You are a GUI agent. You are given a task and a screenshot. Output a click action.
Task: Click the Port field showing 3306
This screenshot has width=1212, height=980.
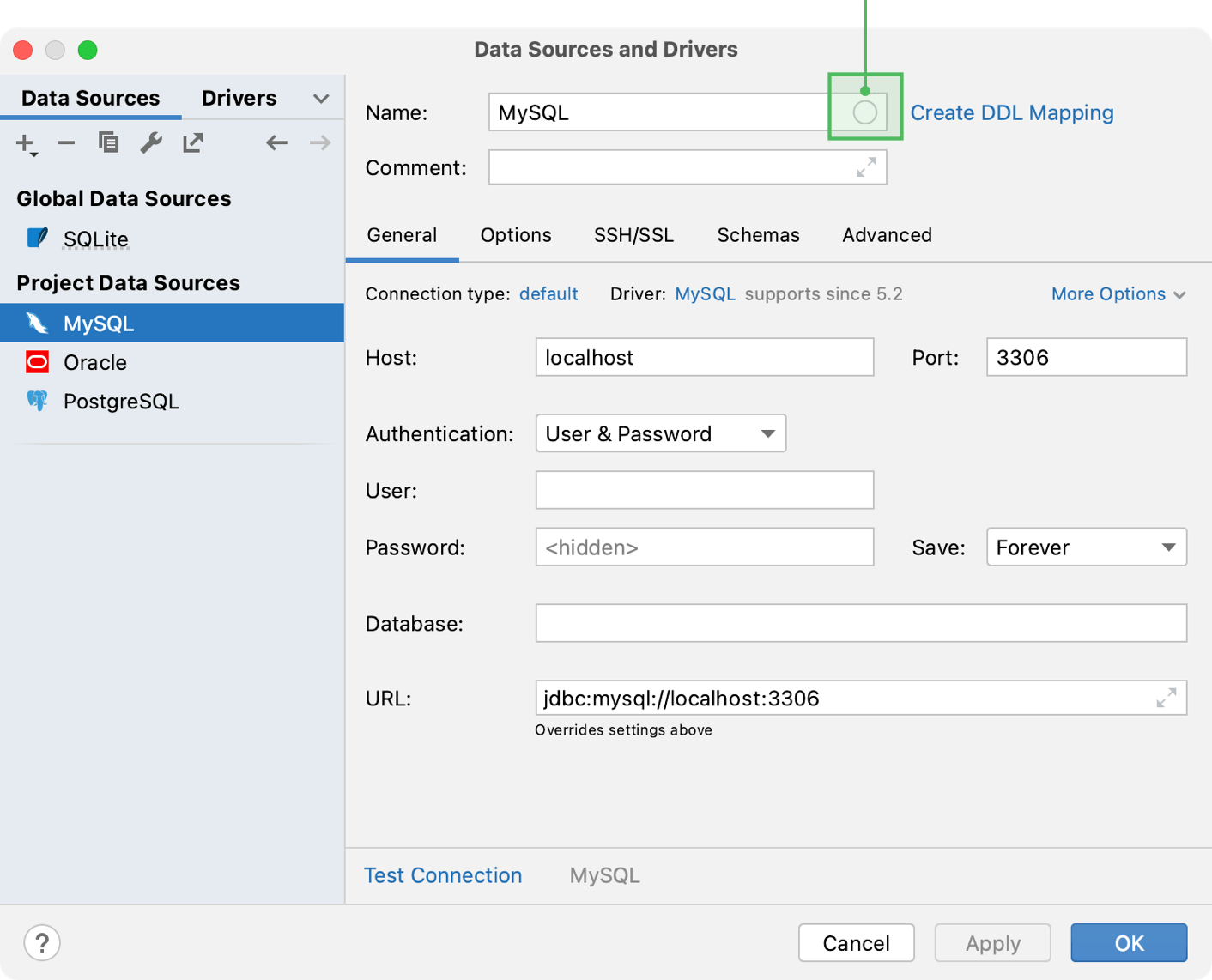(1087, 357)
